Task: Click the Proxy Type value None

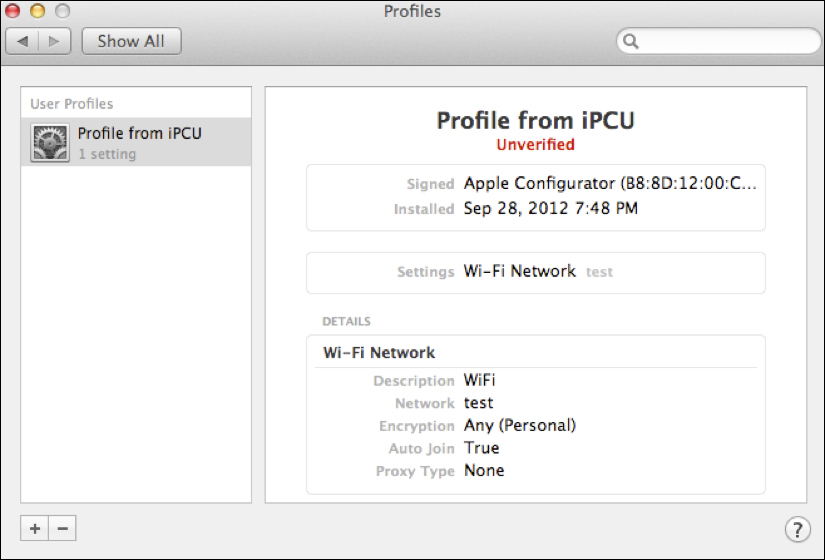Action: [484, 471]
